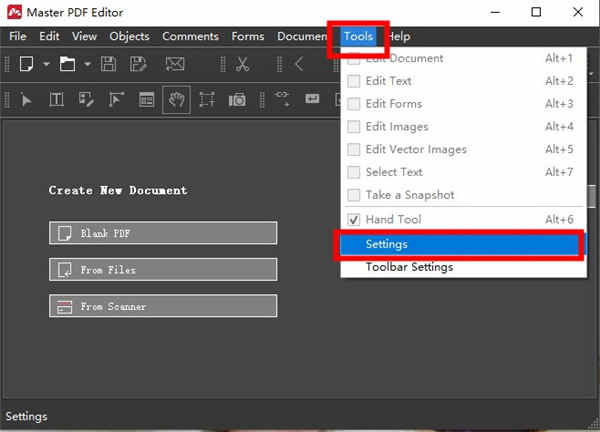Click the Alt+4 shortcut label
This screenshot has height=432, width=600.
559,127
